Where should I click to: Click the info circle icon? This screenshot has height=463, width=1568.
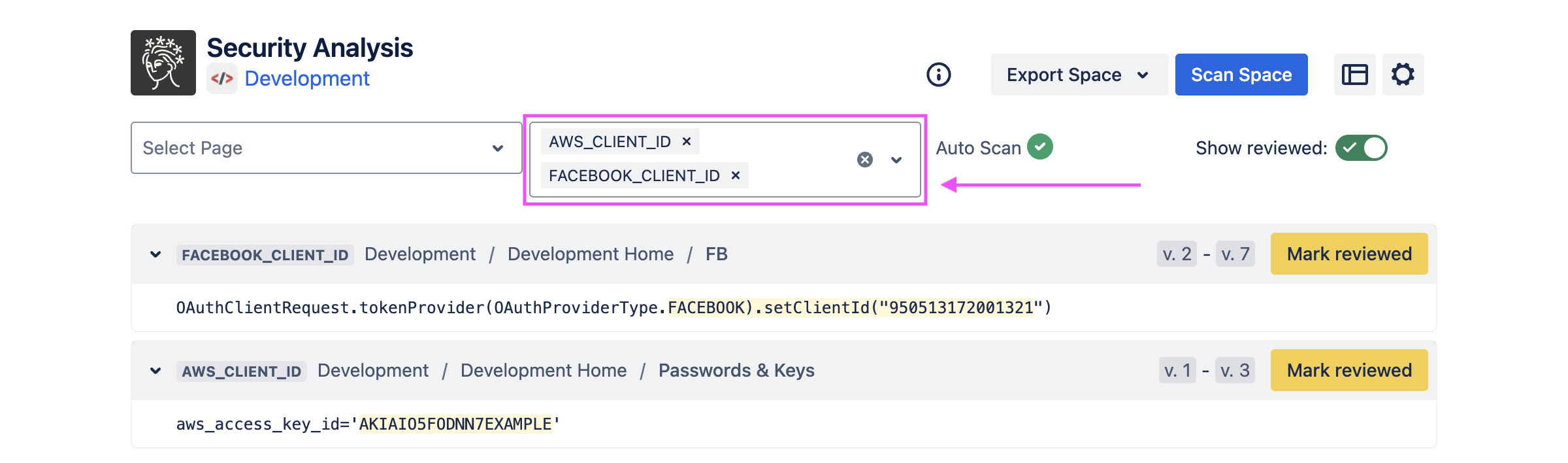(x=939, y=75)
